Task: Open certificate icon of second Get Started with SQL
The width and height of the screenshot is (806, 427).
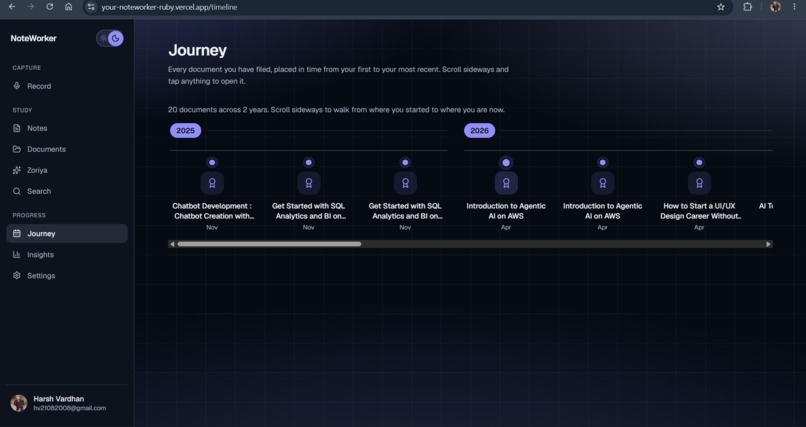Action: coord(405,183)
